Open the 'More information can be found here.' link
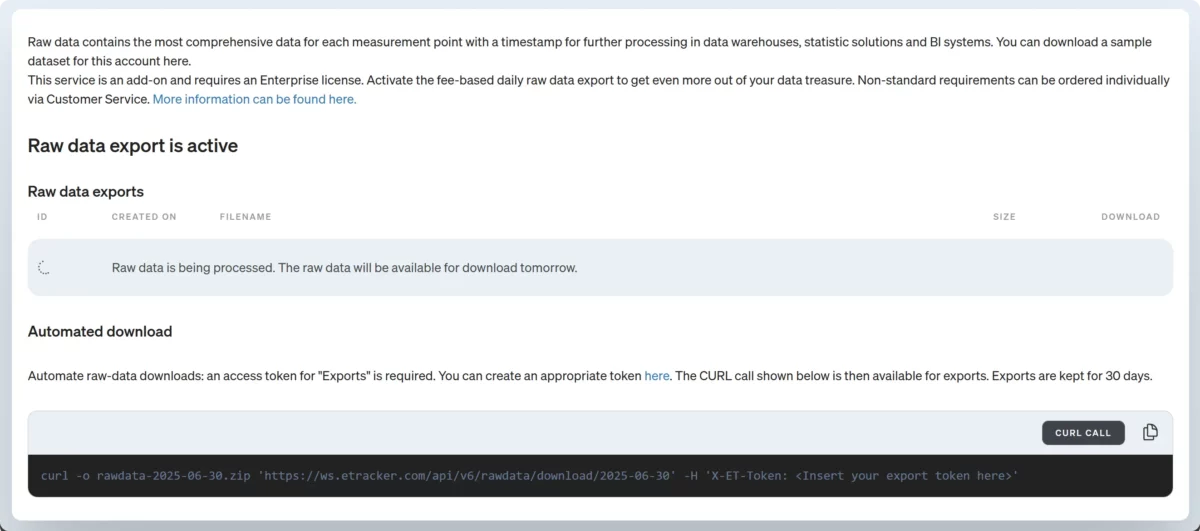The image size is (1200, 531). click(254, 100)
